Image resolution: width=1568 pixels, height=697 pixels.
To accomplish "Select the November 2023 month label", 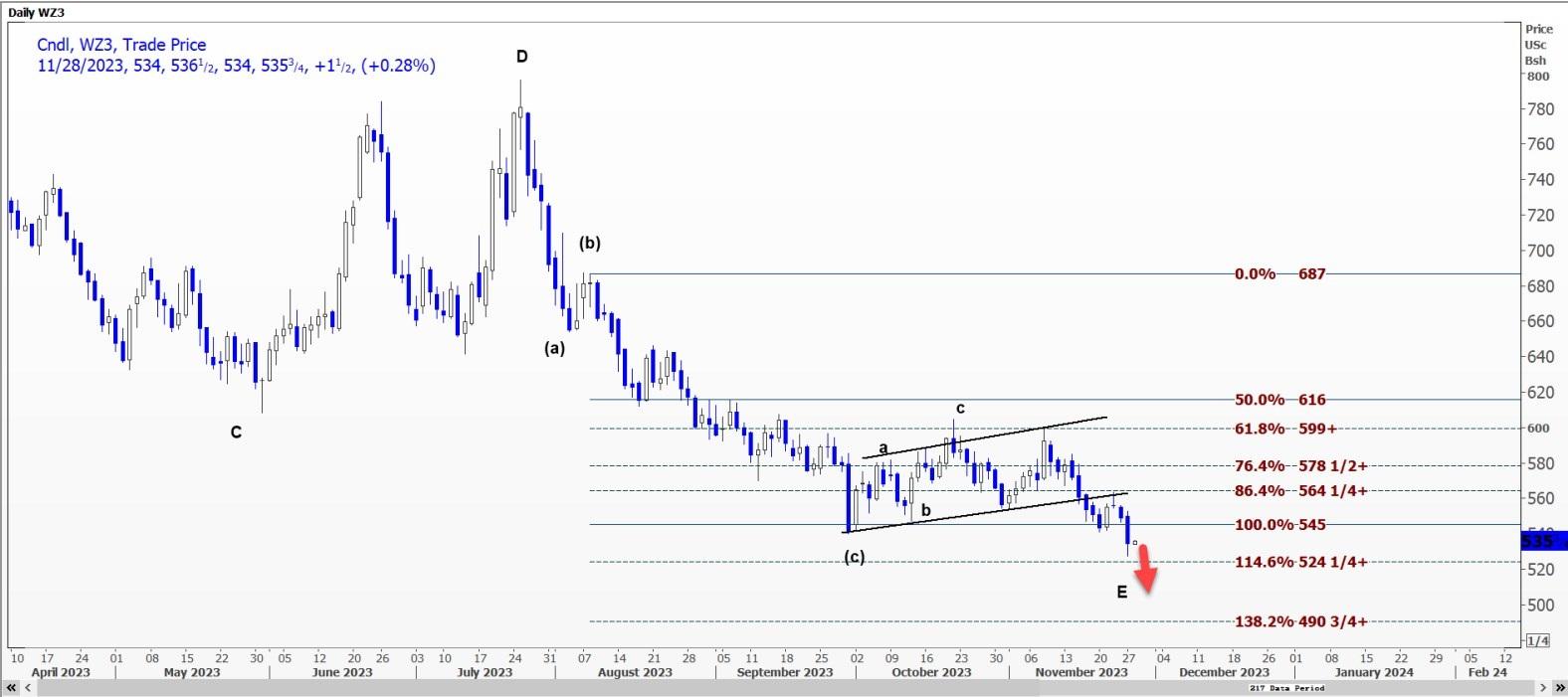I will pos(1081,672).
